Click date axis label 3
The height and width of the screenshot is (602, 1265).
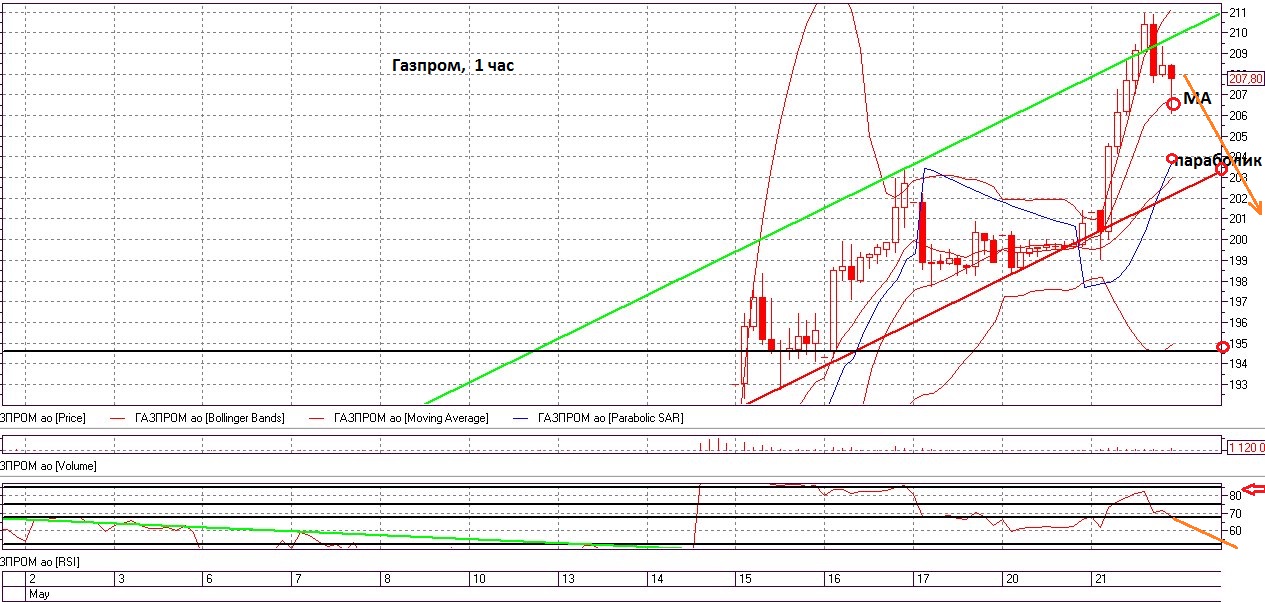point(121,579)
